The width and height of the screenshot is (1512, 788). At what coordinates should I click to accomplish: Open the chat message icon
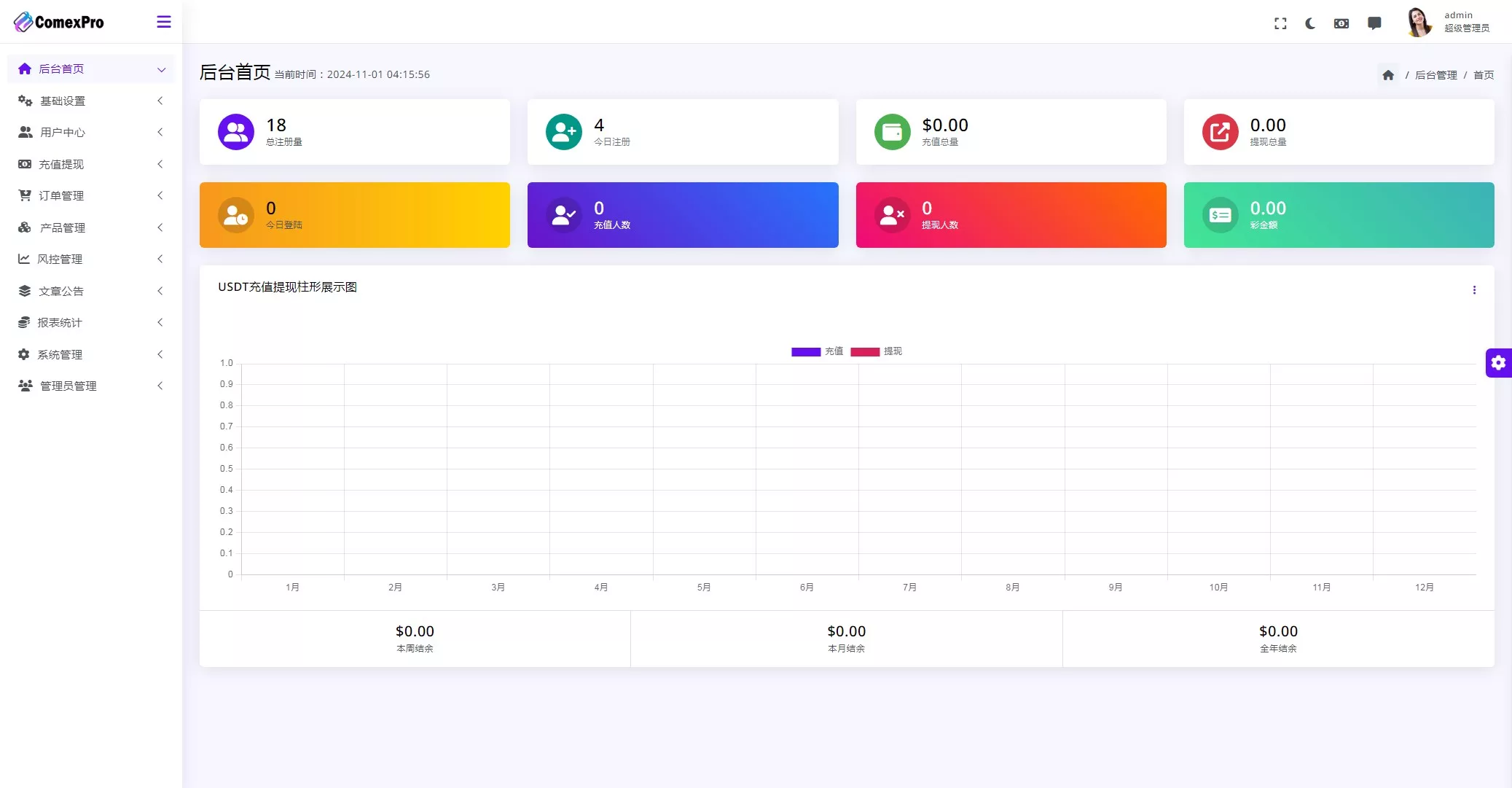[x=1374, y=23]
